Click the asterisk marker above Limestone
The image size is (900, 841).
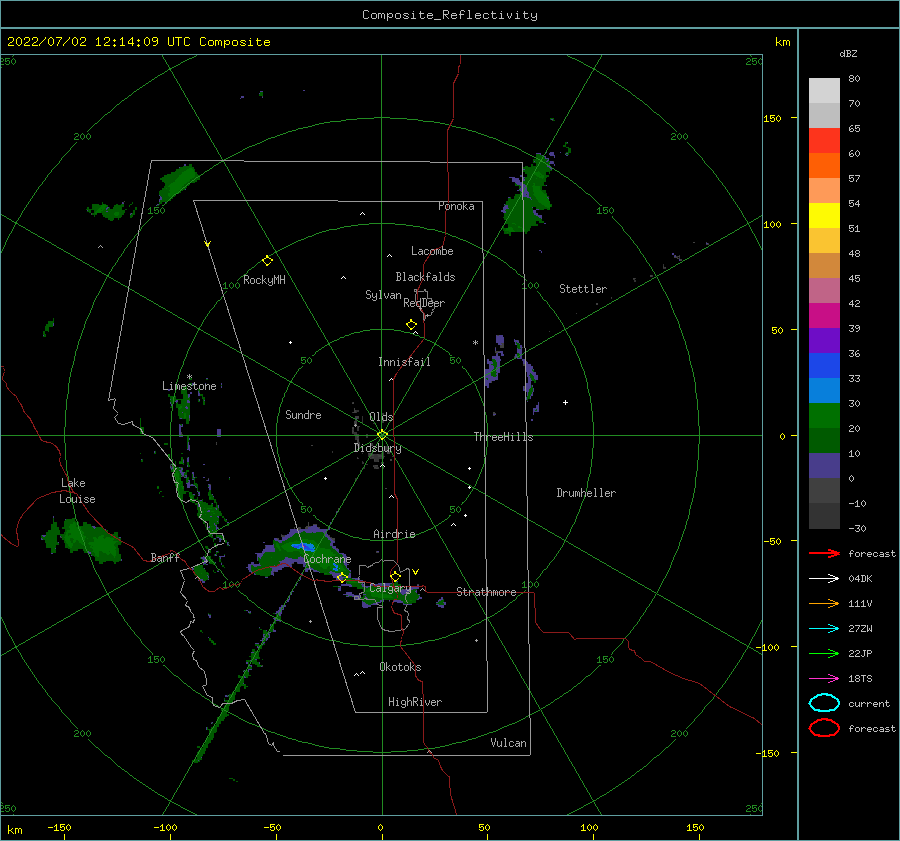click(189, 377)
